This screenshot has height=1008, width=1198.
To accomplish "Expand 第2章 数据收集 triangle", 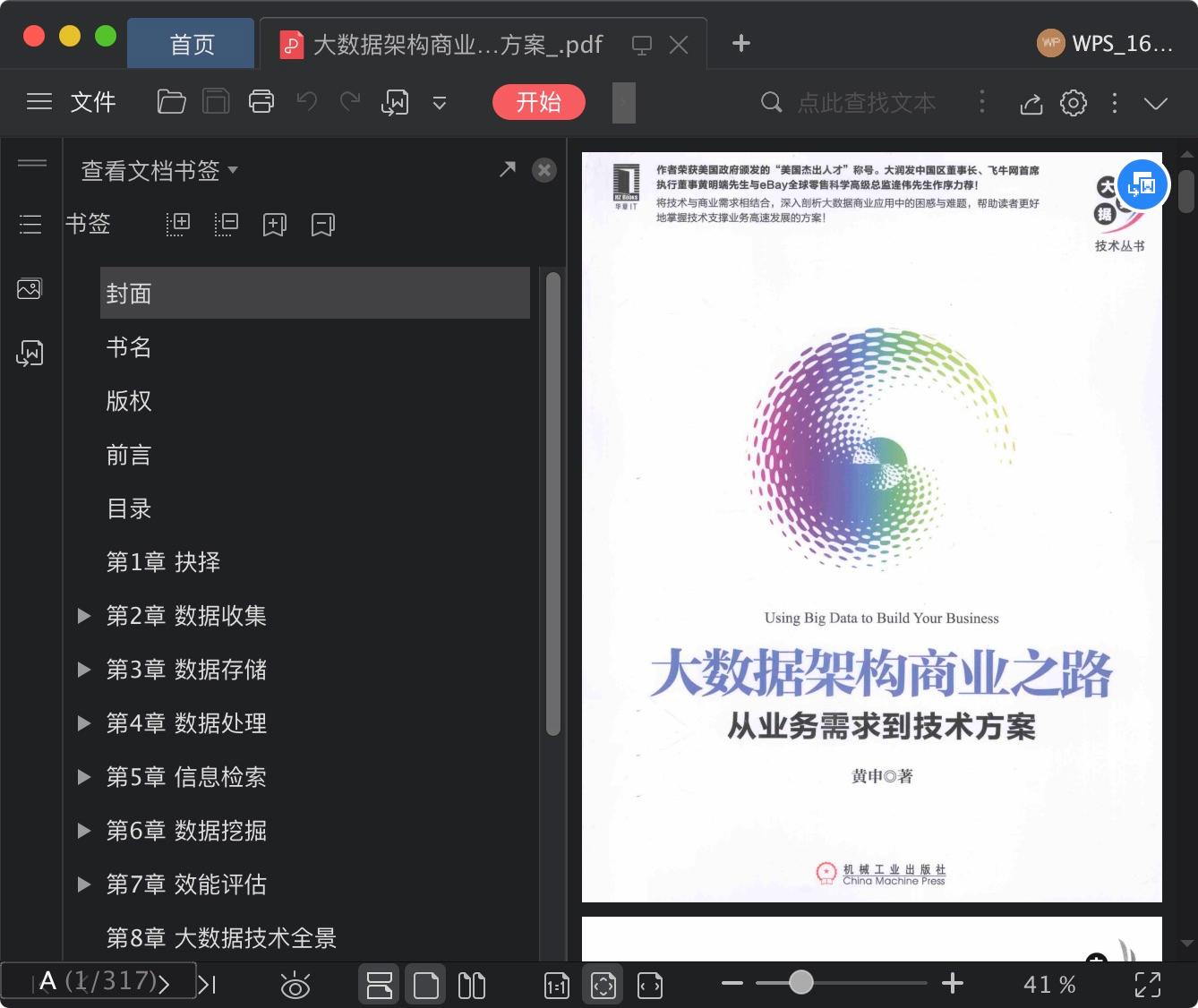I will pos(84,616).
